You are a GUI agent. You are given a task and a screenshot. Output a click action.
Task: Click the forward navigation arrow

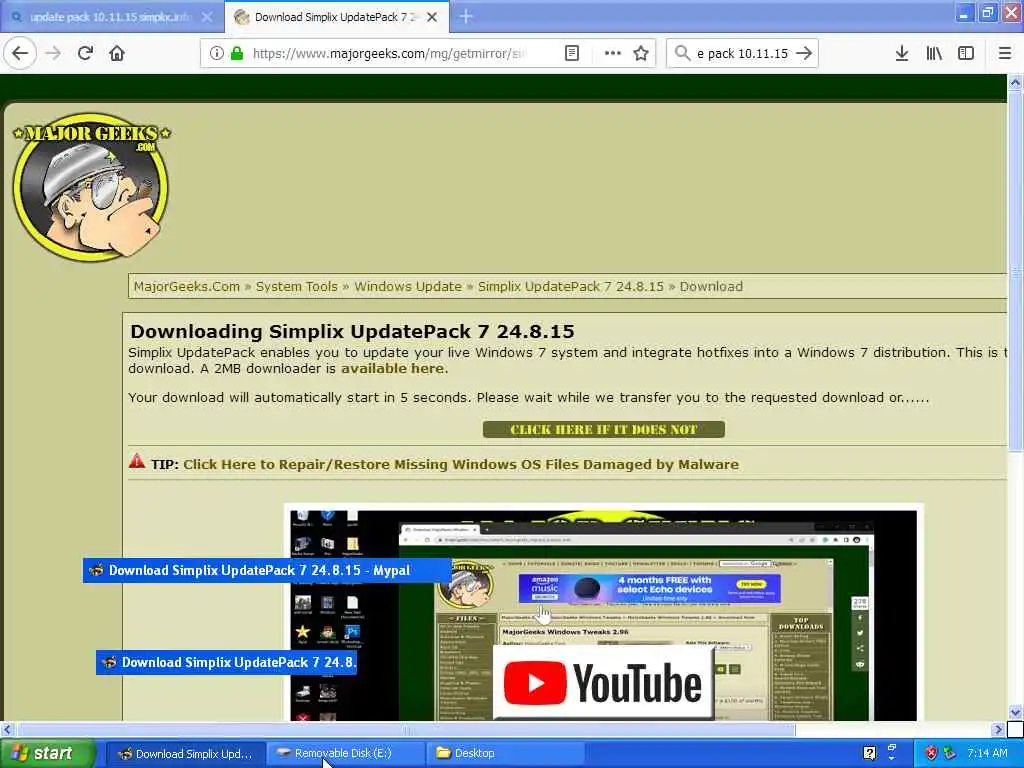[x=54, y=54]
